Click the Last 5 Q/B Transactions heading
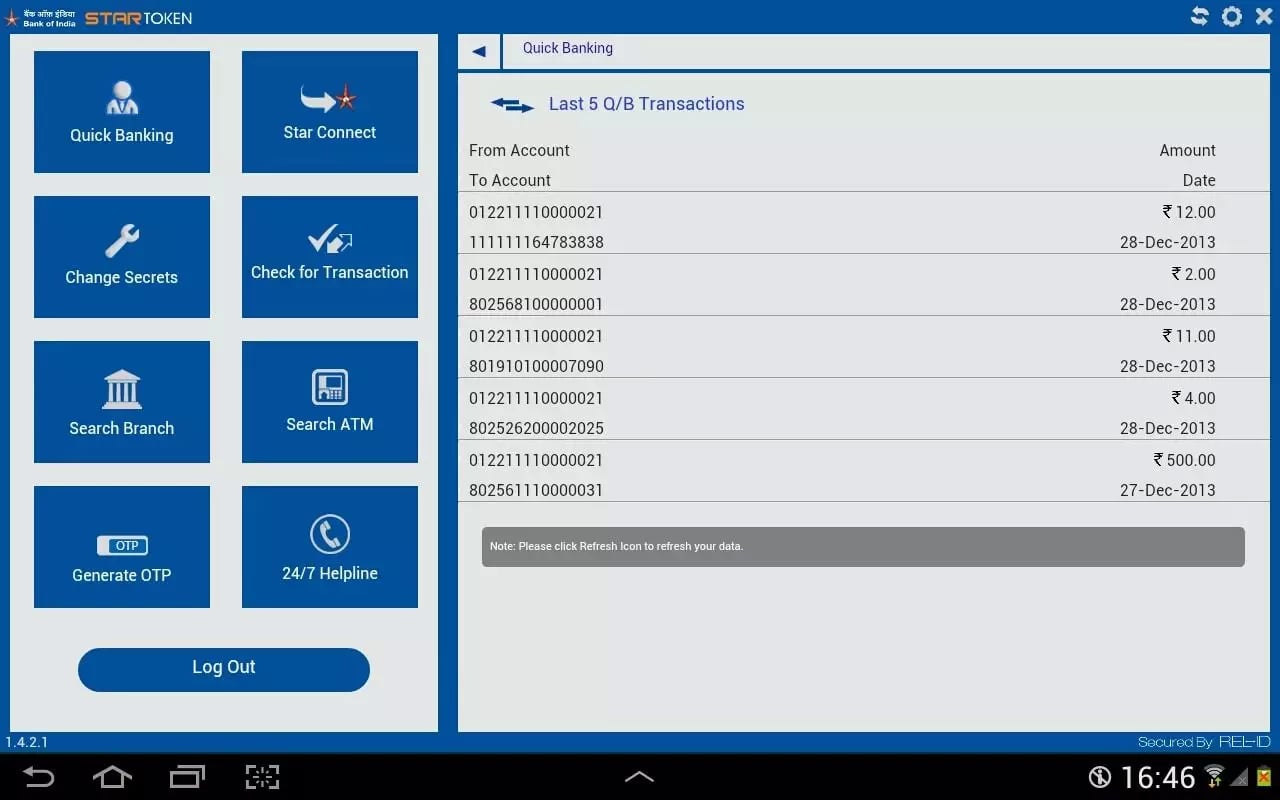This screenshot has width=1280, height=800. (647, 104)
